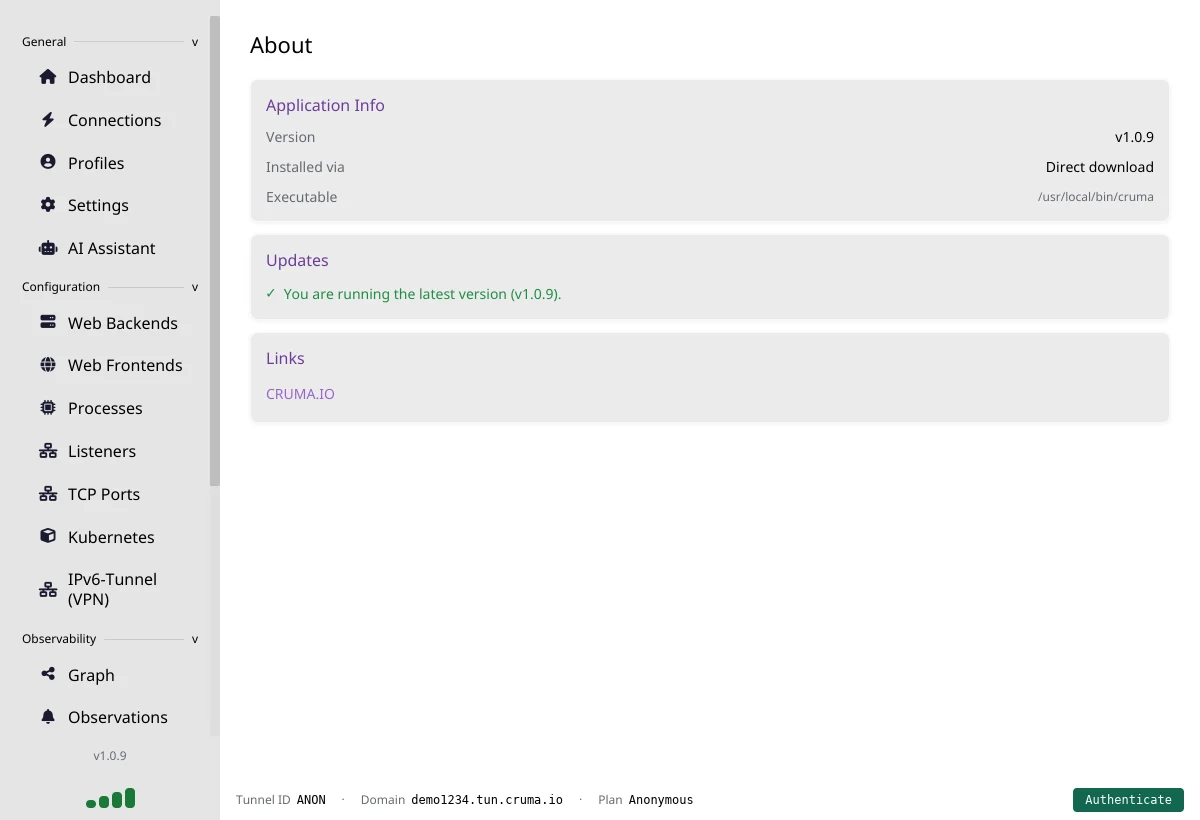Click the Web Frontends globe icon

tap(48, 365)
